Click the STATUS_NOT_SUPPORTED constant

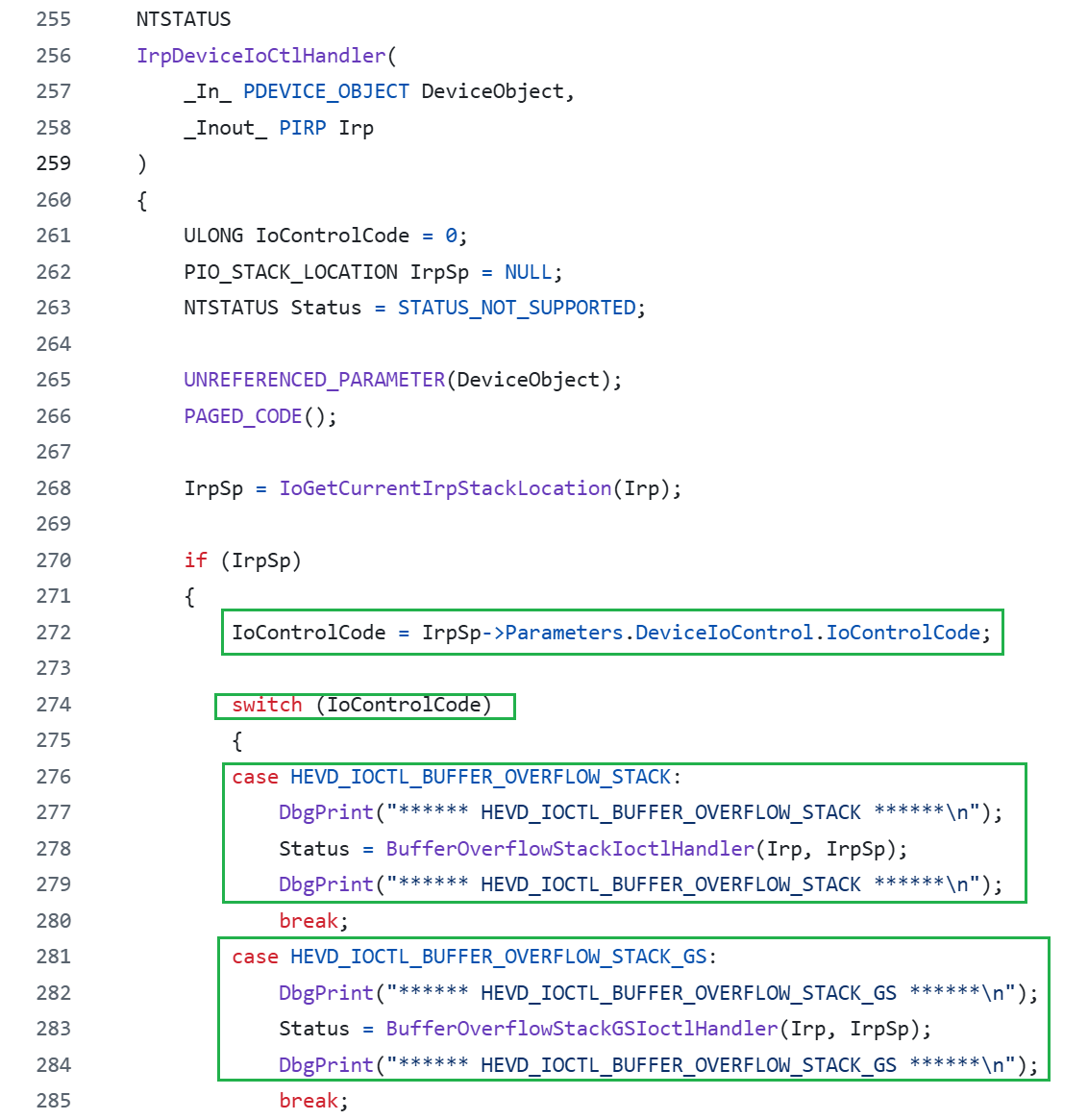(516, 308)
